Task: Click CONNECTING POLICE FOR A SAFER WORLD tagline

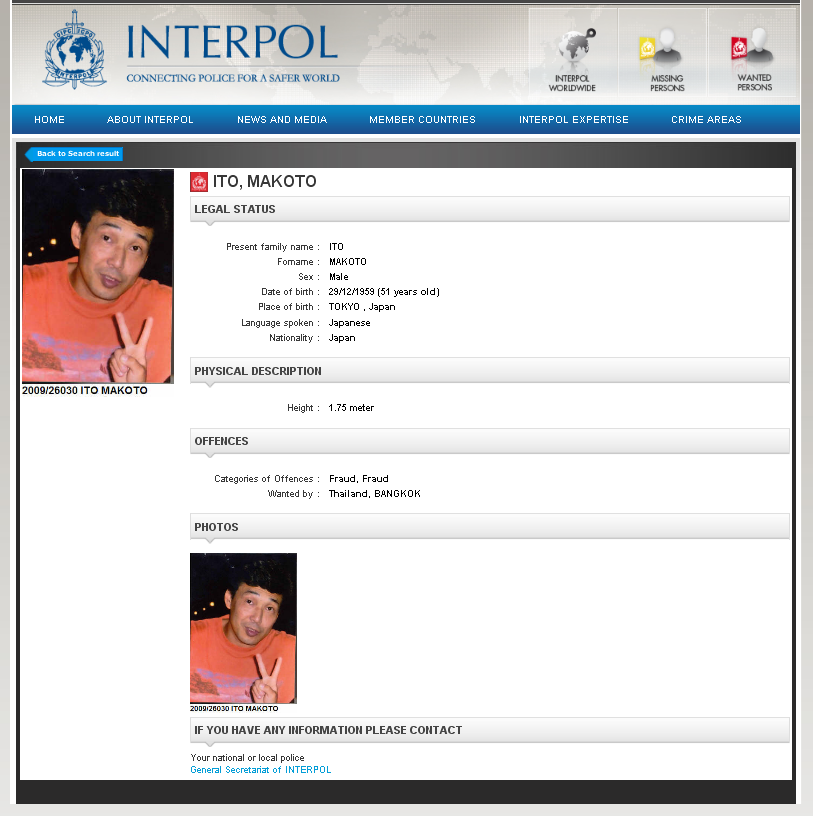Action: coord(233,79)
